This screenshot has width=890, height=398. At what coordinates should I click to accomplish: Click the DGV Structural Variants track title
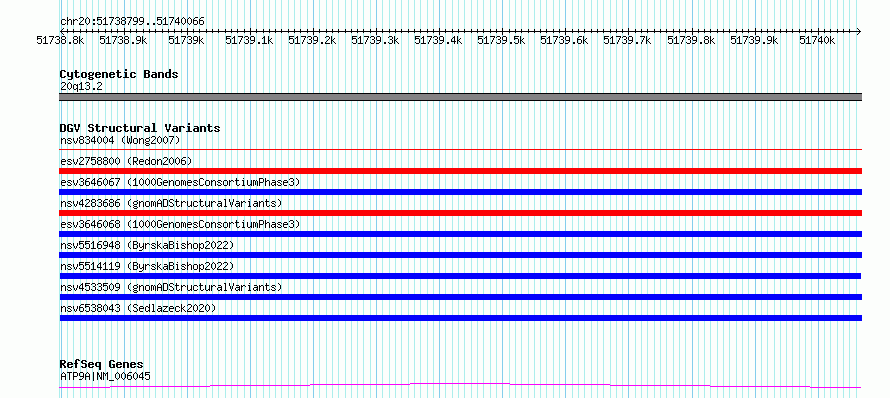pos(140,128)
